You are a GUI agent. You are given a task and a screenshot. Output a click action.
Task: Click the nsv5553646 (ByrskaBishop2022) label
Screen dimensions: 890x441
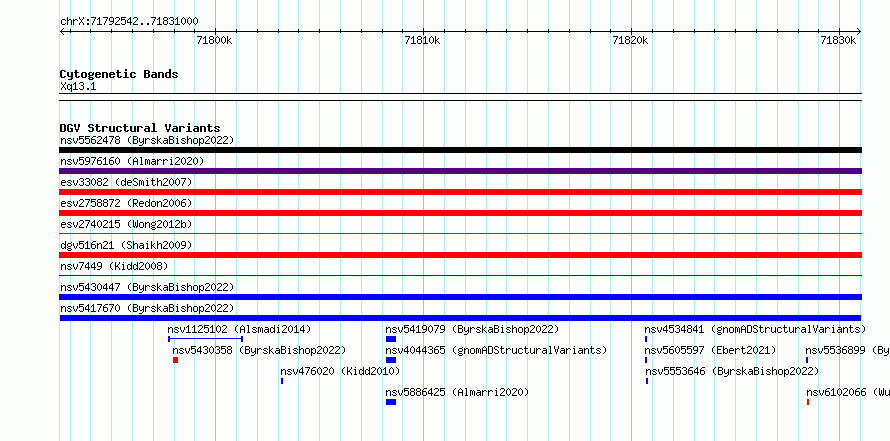point(732,371)
